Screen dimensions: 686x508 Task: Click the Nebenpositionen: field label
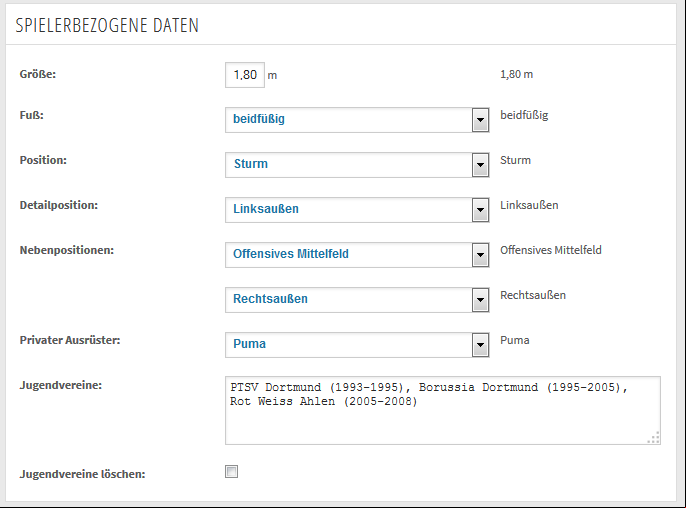(66, 250)
